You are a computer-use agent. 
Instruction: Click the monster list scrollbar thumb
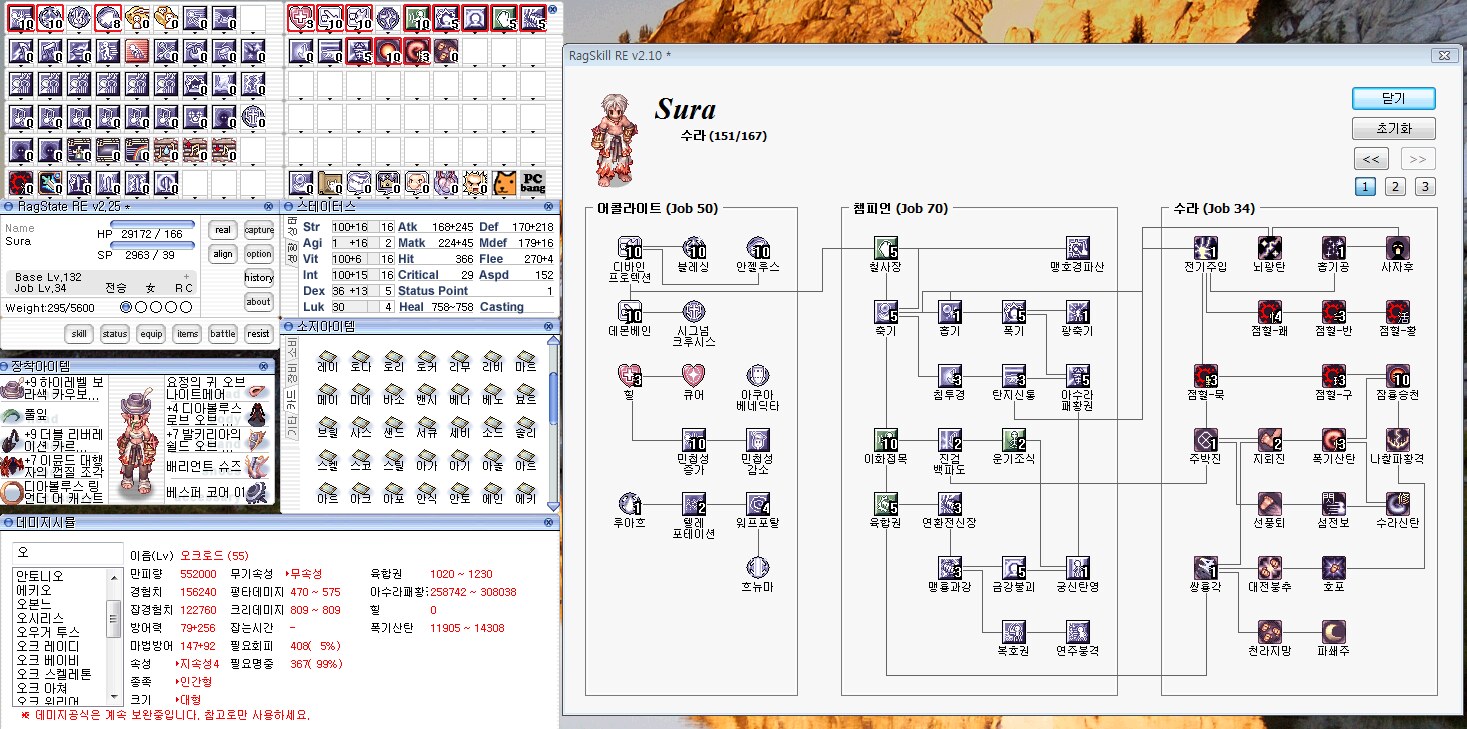(114, 620)
